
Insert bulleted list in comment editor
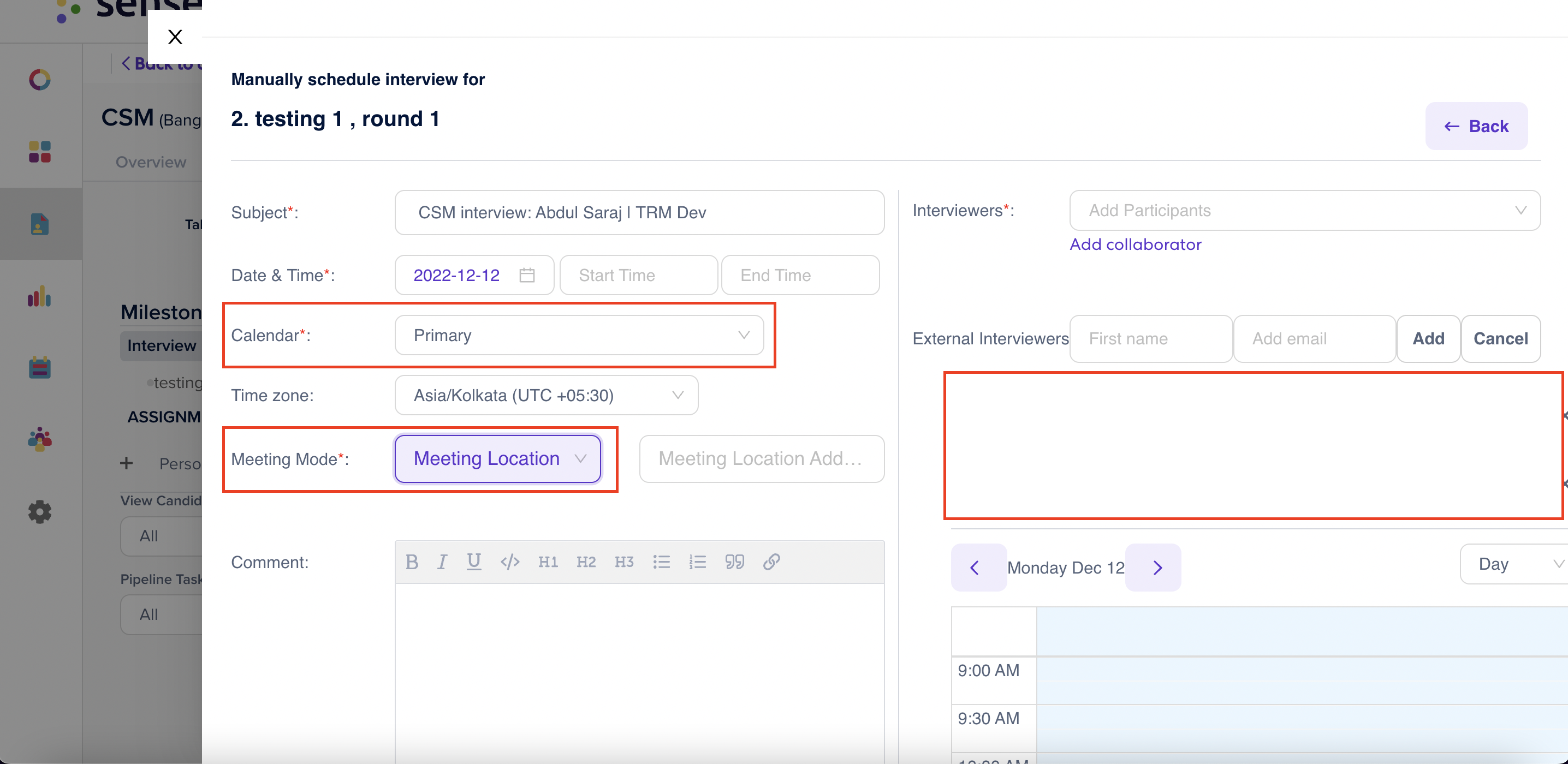pos(662,562)
